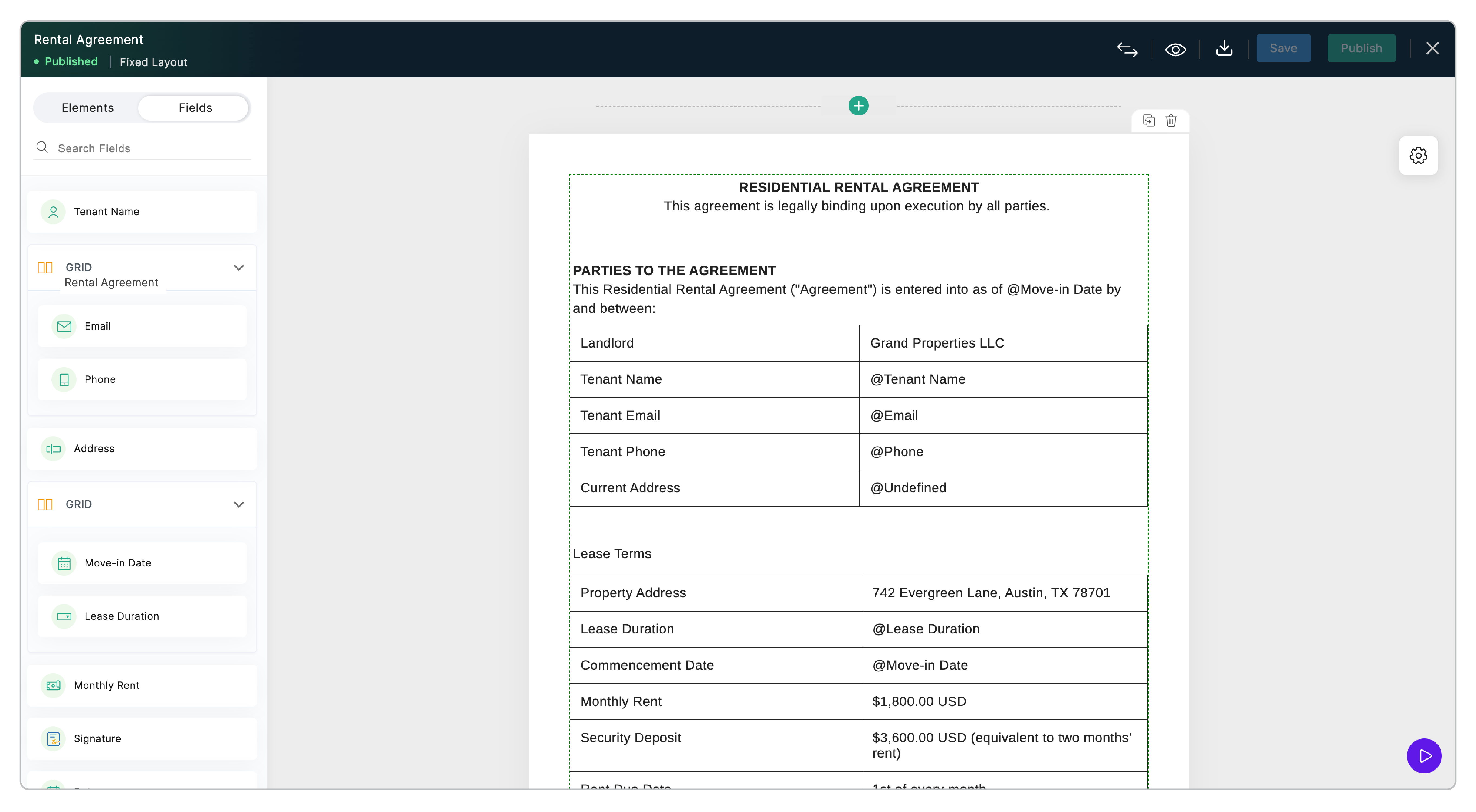Select the Email field icon

[64, 326]
